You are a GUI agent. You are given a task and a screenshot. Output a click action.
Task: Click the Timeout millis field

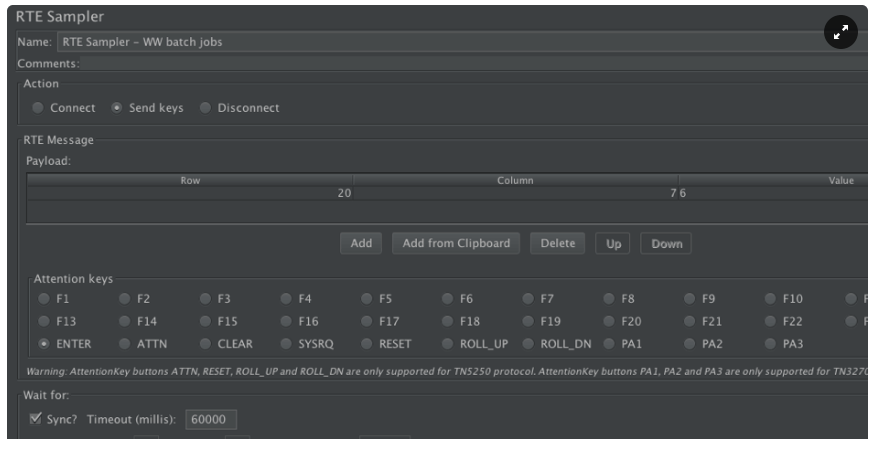pyautogui.click(x=209, y=418)
